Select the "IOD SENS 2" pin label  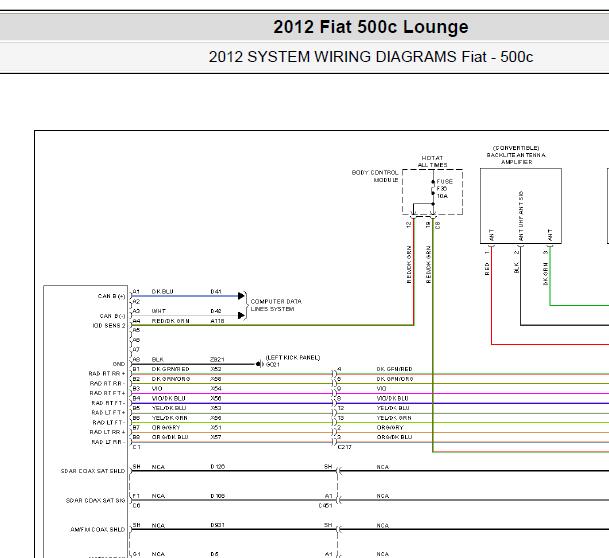click(x=109, y=326)
